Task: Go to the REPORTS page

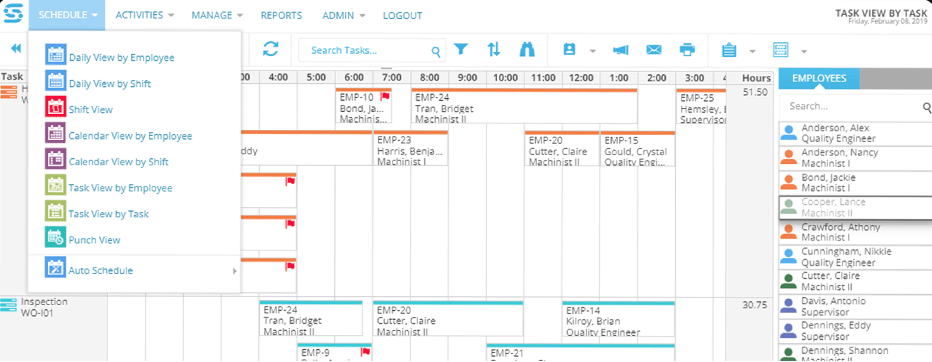Action: coord(281,15)
